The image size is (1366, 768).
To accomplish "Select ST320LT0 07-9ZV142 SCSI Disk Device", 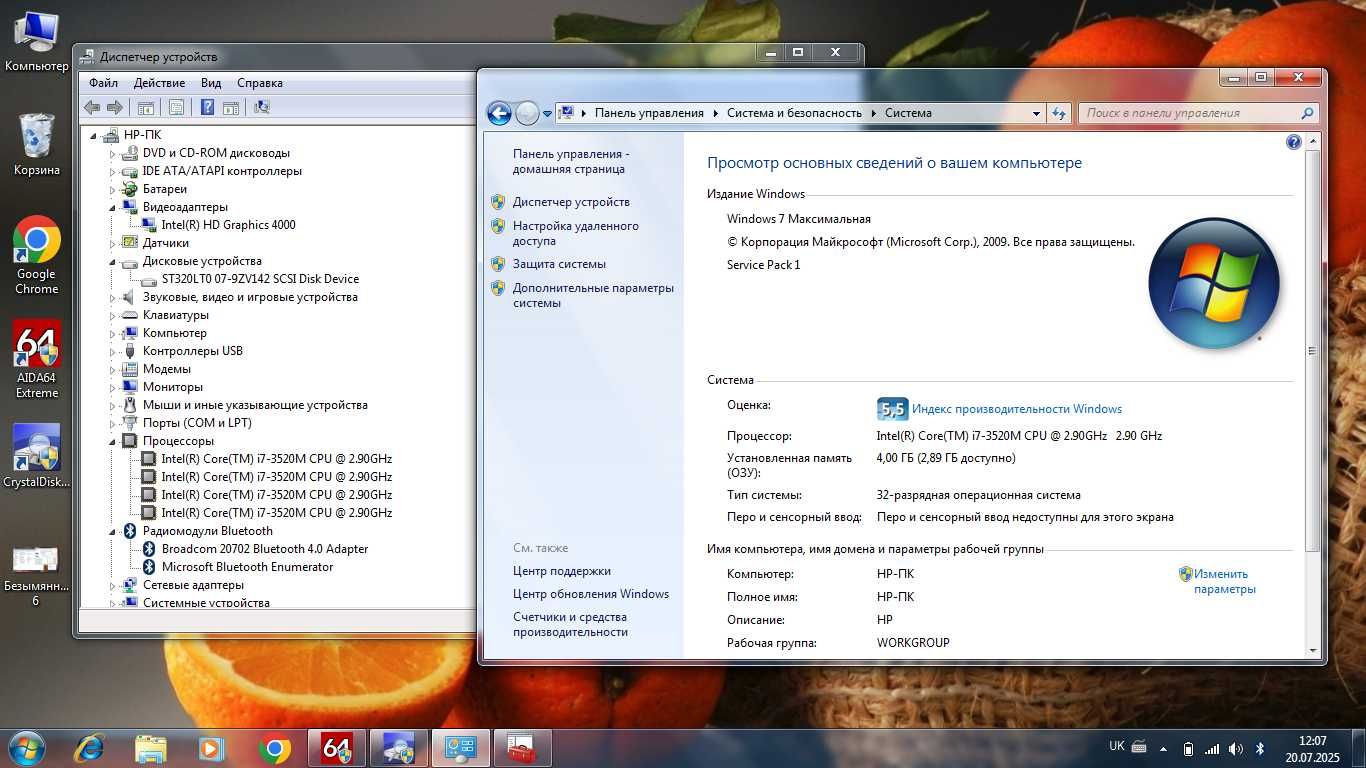I will [260, 279].
